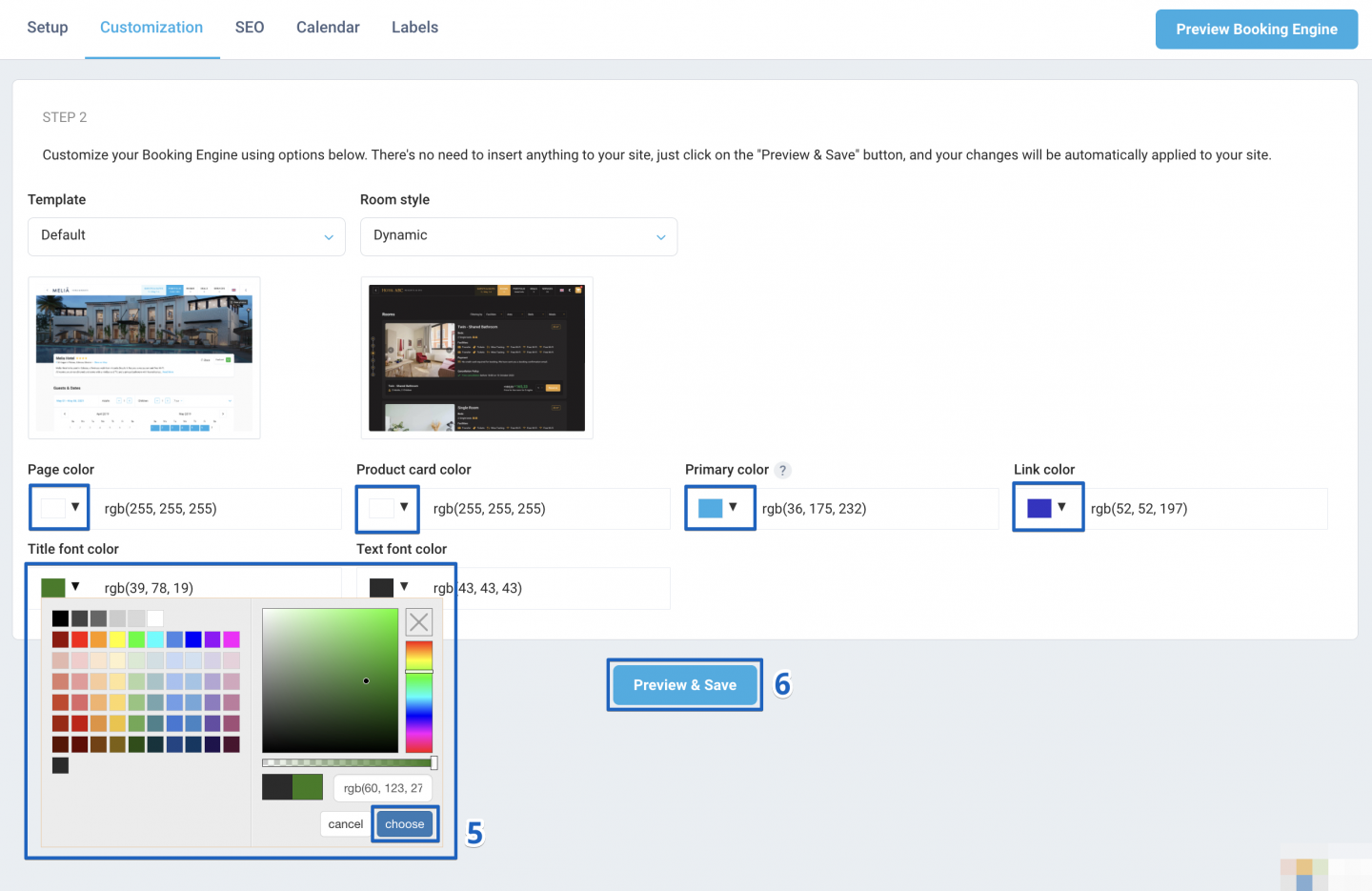Close the color picker with the X icon
The width and height of the screenshot is (1372, 891).
coord(419,622)
